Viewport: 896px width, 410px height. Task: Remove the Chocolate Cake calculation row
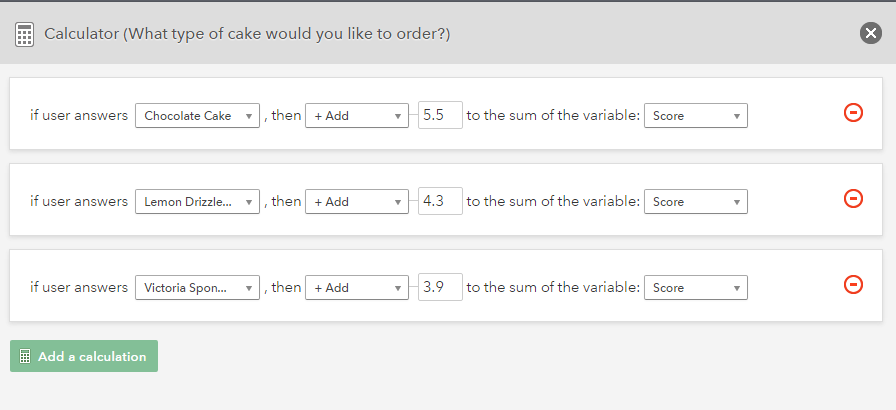[853, 113]
